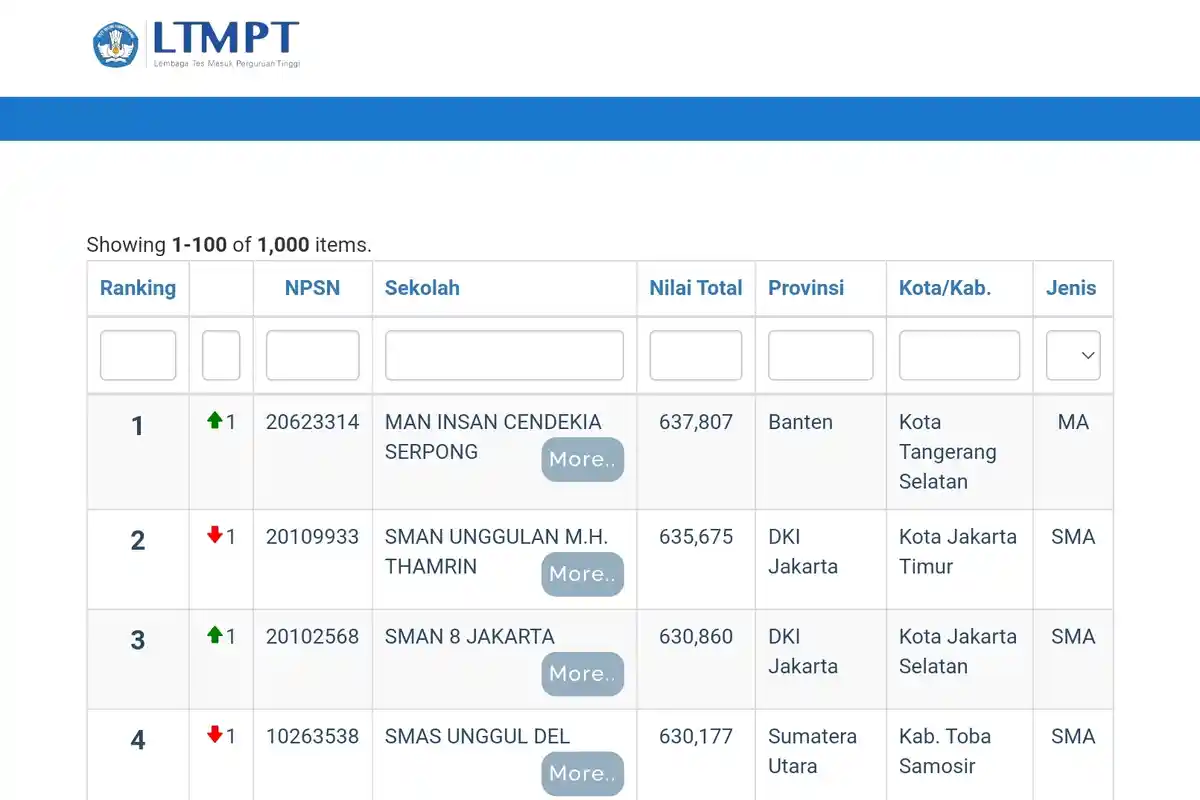Click the NPSN filter input box
Viewport: 1200px width, 800px height.
coord(312,355)
